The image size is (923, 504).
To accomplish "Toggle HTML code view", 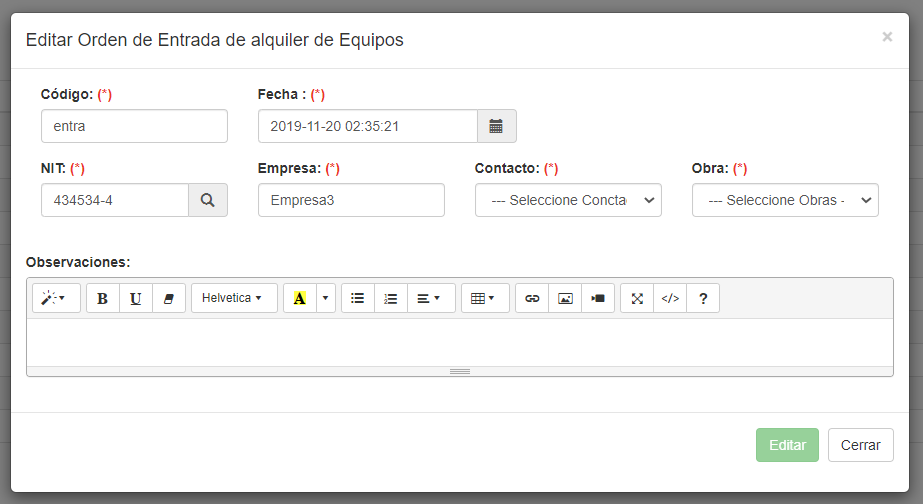I will coord(670,298).
